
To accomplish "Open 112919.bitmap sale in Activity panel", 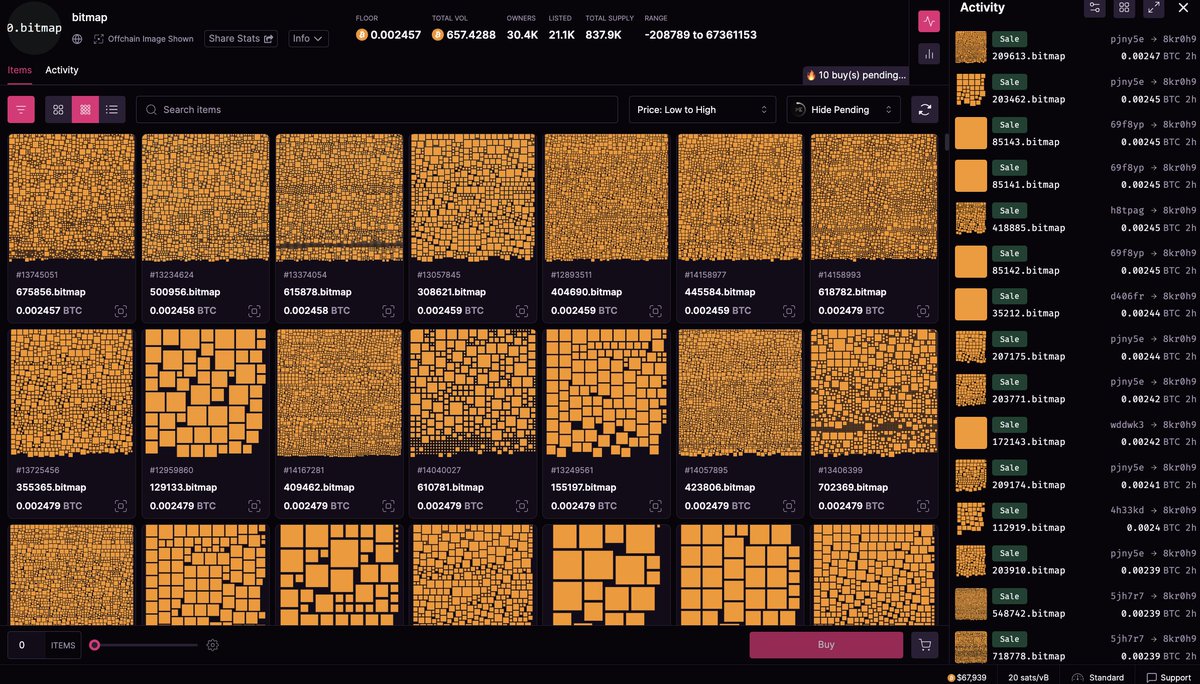I will pyautogui.click(x=1075, y=518).
